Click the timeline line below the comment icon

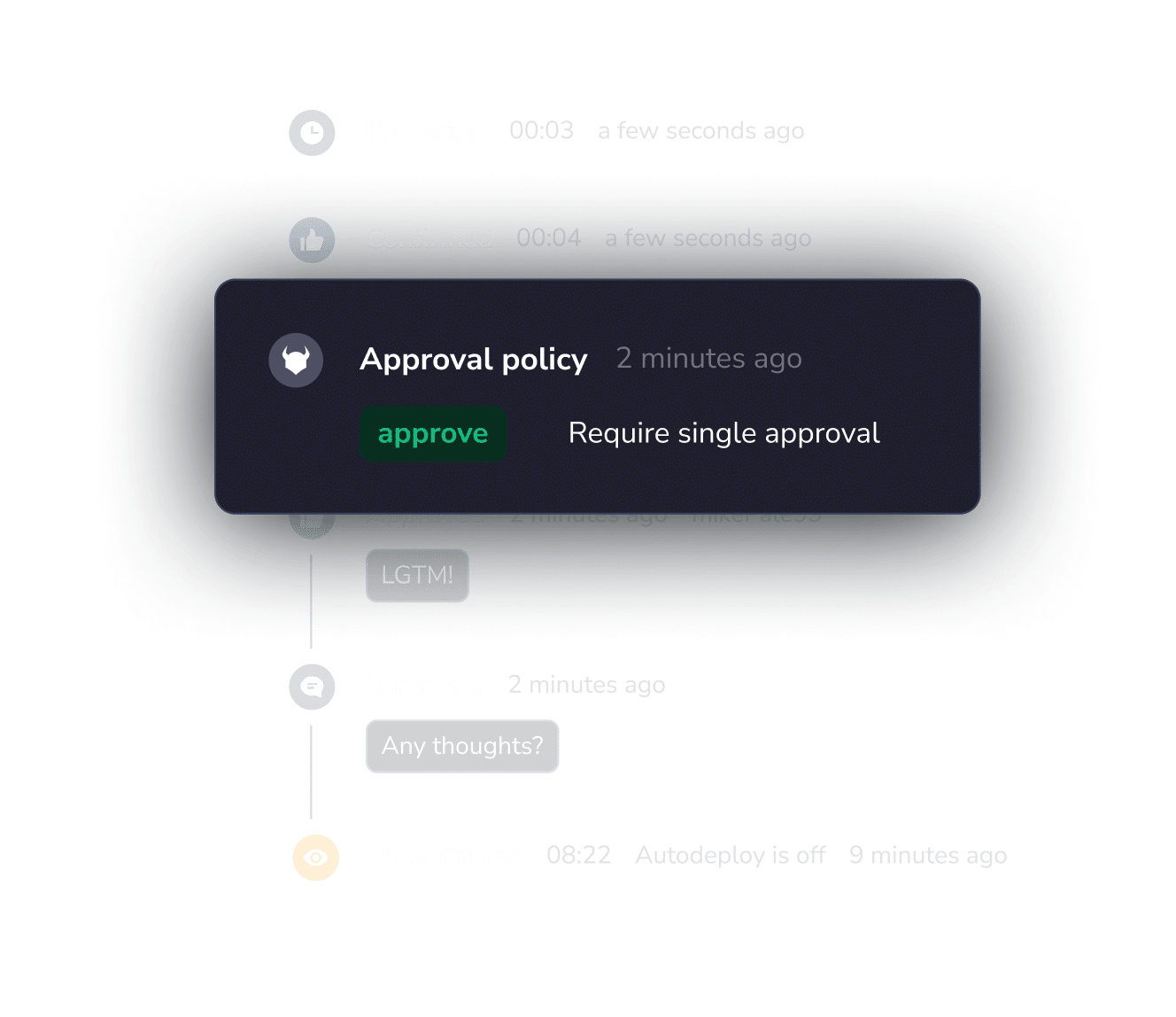coord(311,772)
